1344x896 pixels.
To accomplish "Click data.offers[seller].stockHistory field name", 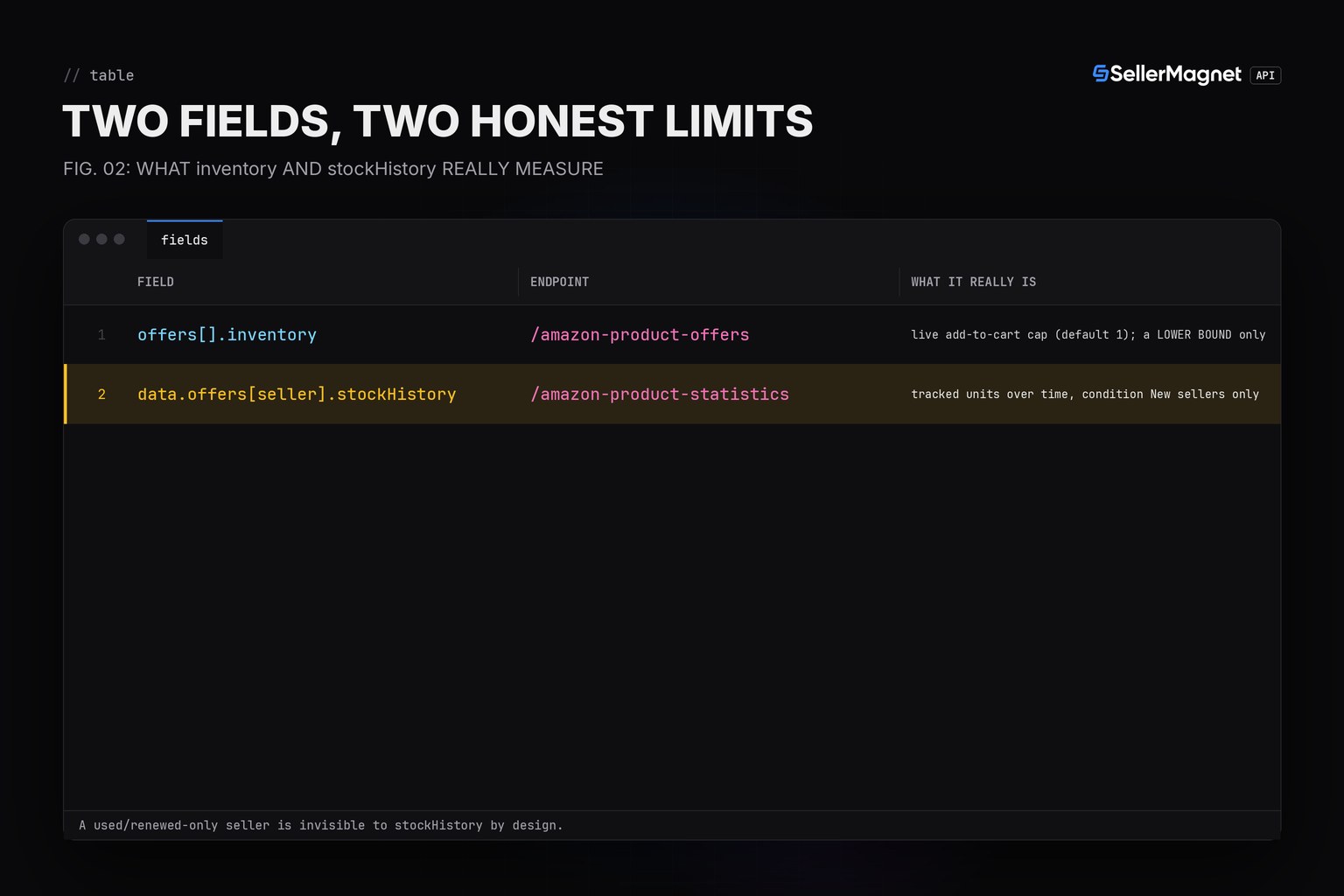I will tap(297, 395).
